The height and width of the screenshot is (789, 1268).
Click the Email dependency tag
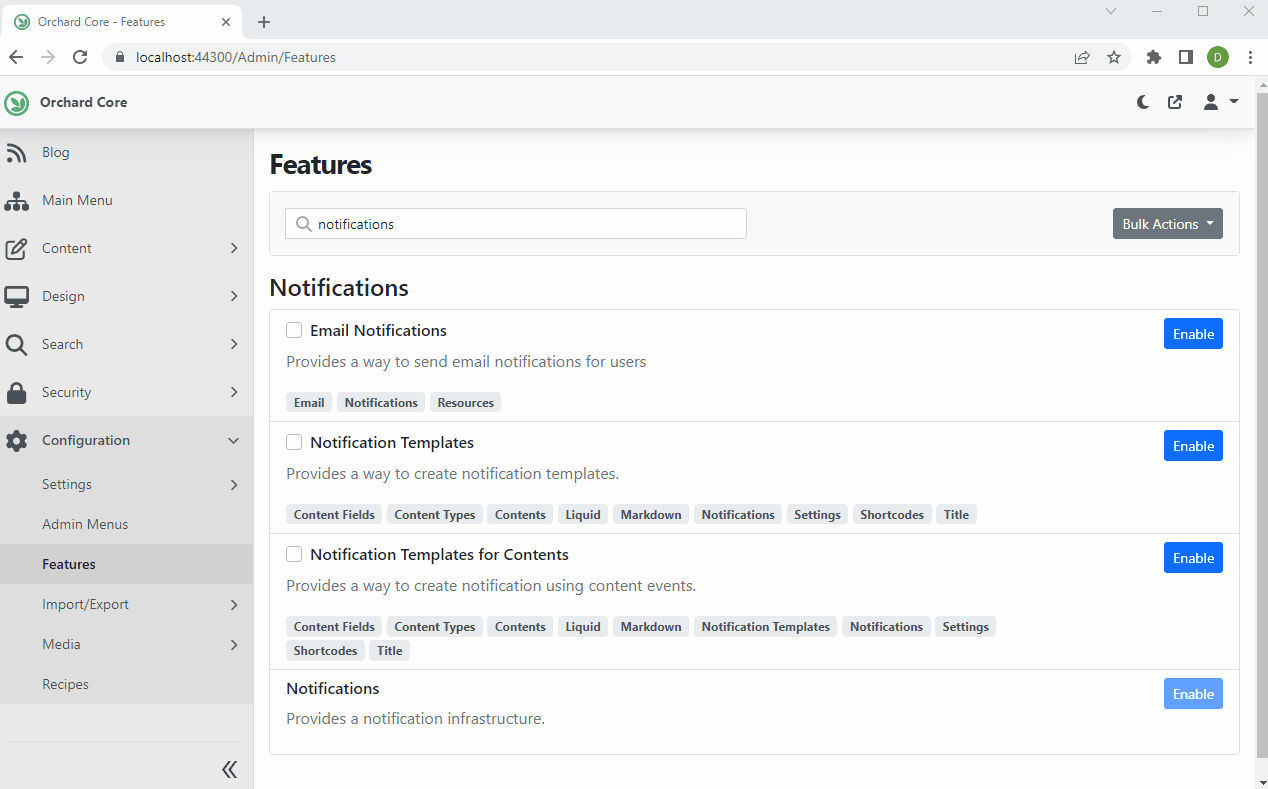click(309, 402)
